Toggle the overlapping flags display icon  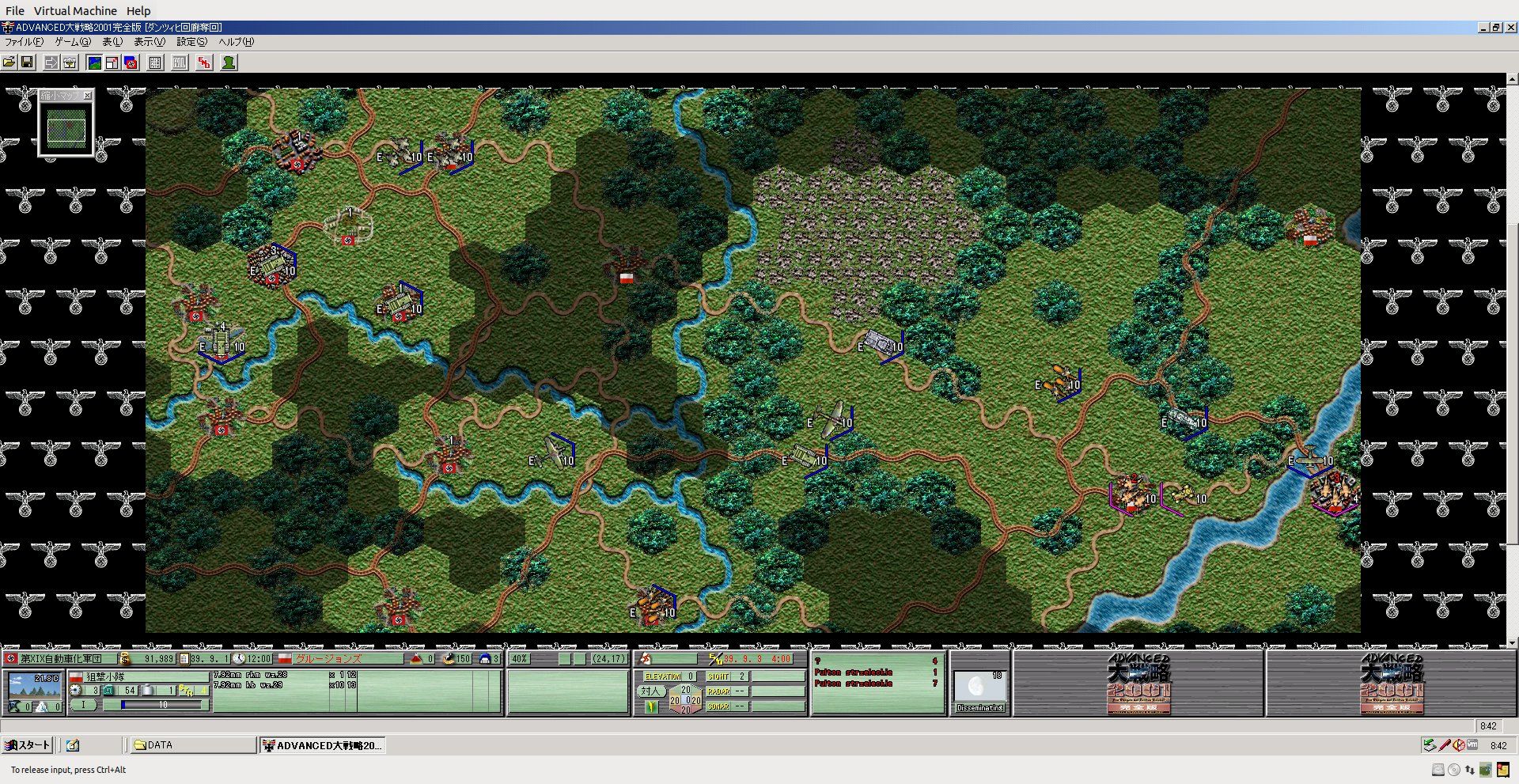pyautogui.click(x=131, y=62)
